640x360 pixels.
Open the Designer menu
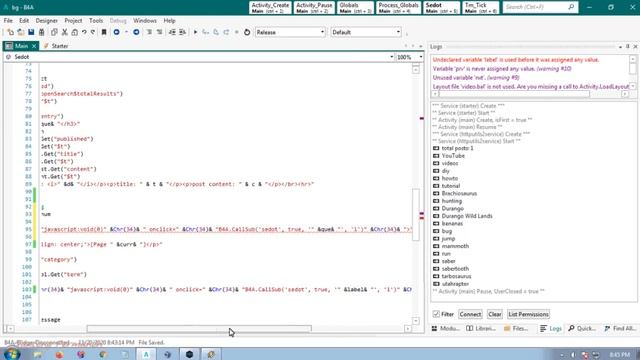pos(47,20)
